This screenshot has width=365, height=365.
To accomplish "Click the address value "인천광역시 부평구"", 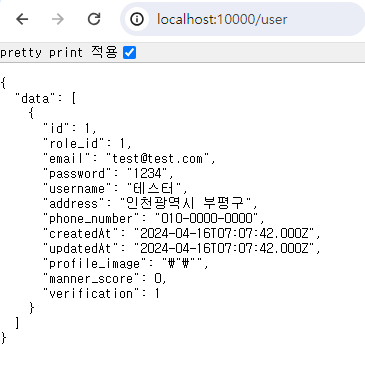I will click(186, 202).
